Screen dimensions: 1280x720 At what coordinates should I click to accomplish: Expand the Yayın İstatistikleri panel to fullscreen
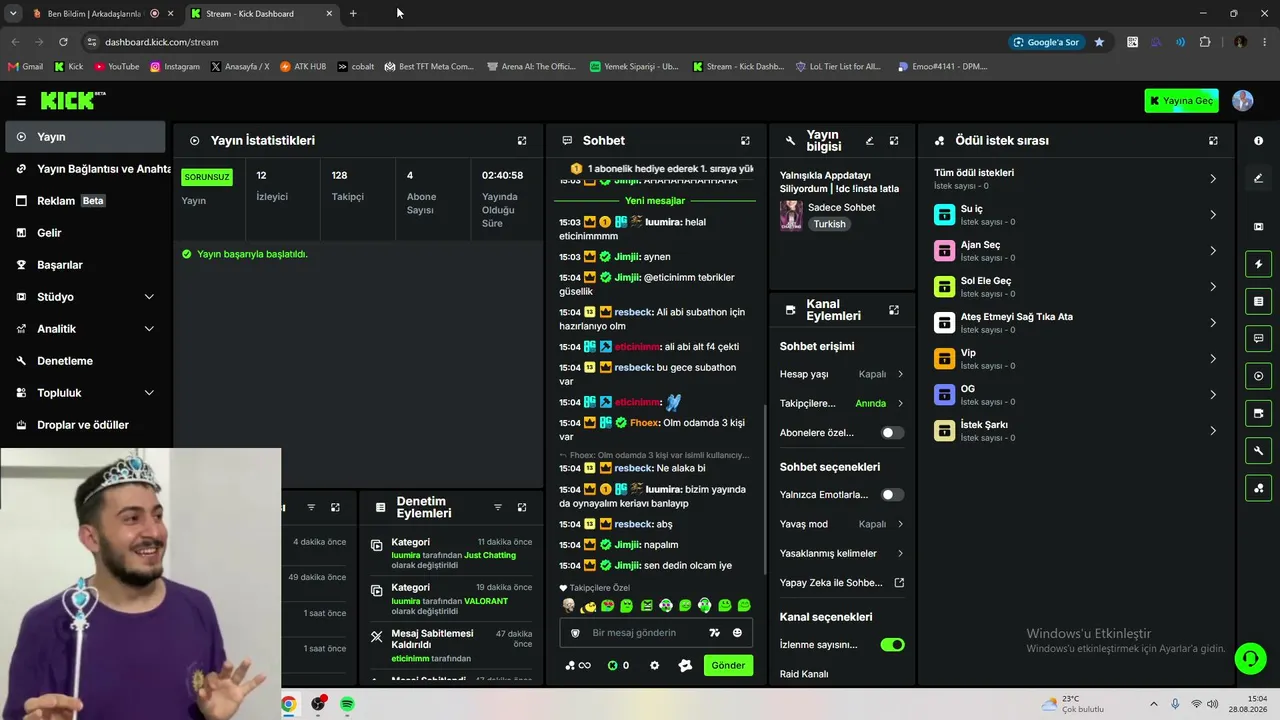tap(521, 141)
